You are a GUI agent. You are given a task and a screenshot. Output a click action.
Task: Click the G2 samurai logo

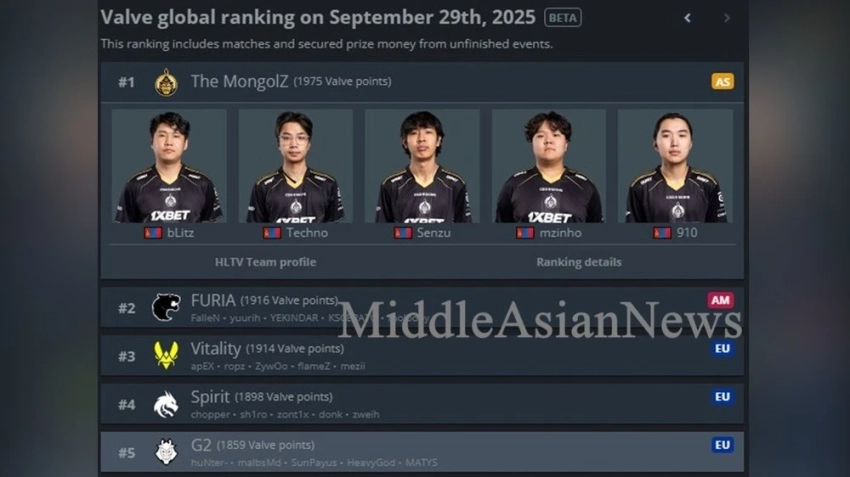point(166,452)
